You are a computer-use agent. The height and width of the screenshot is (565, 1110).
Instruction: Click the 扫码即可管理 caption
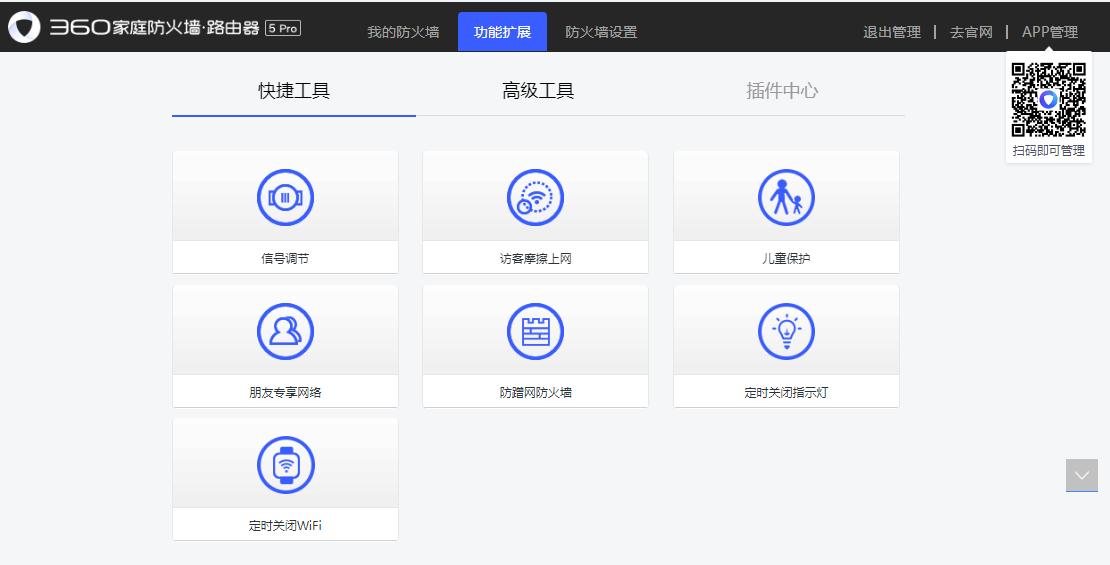(x=1048, y=151)
